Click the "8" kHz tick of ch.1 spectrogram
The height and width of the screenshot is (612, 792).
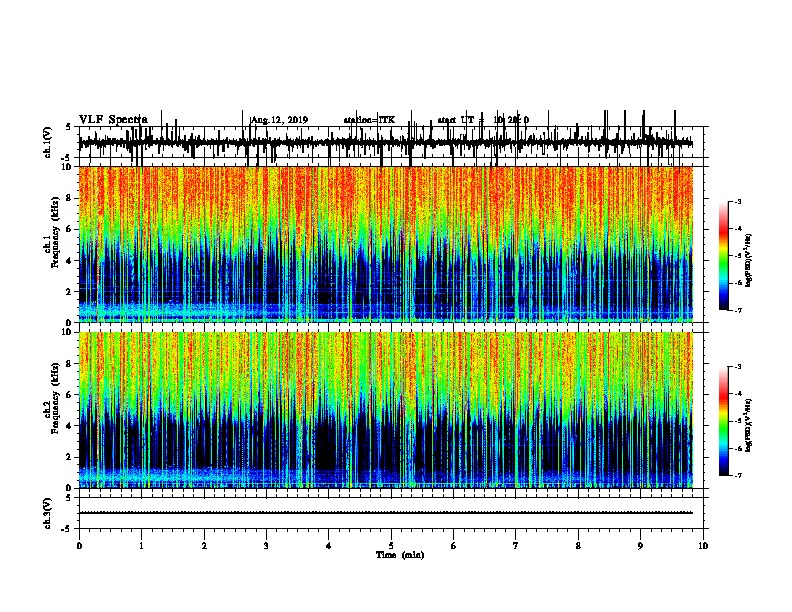click(x=70, y=198)
